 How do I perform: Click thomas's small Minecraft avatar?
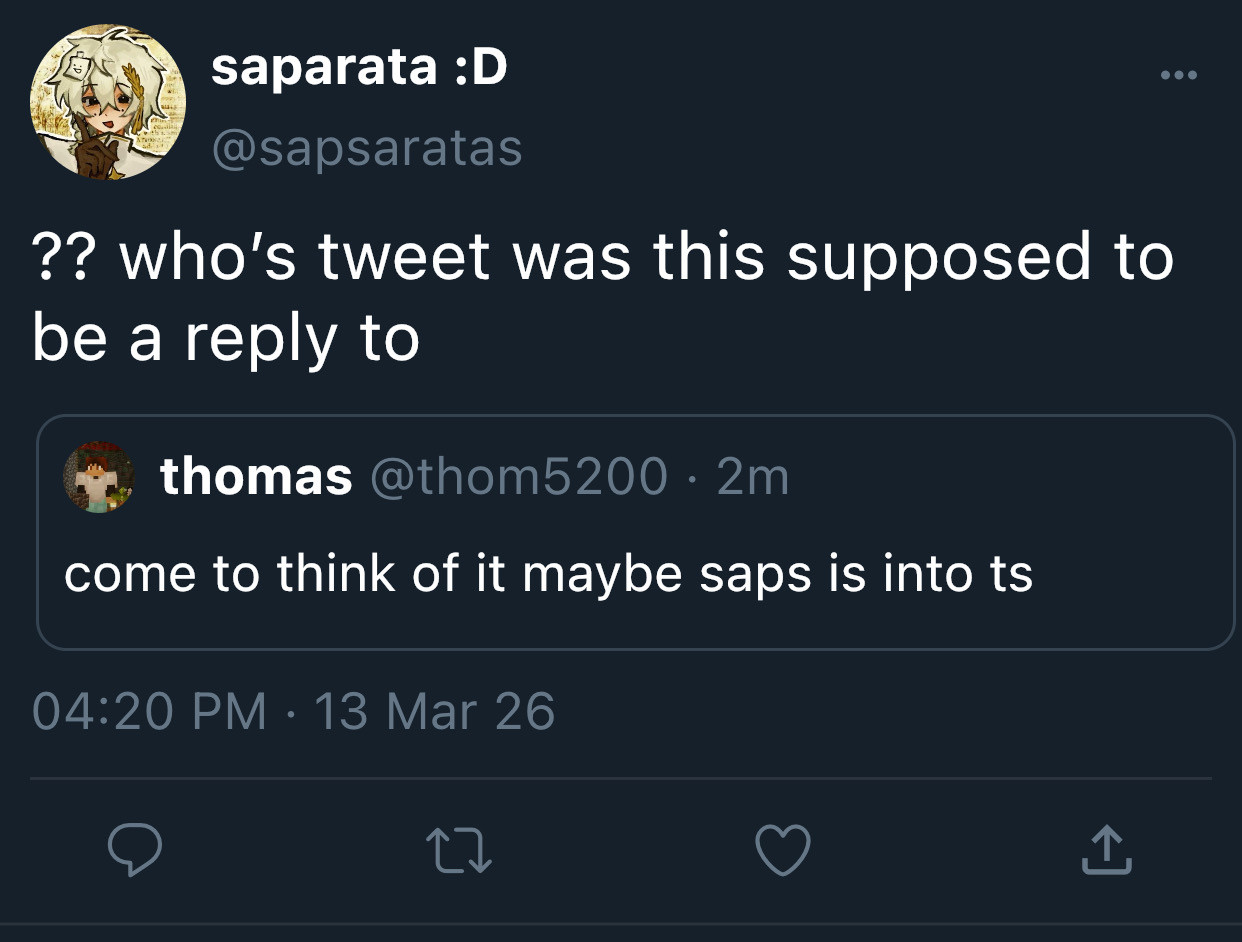[x=99, y=477]
